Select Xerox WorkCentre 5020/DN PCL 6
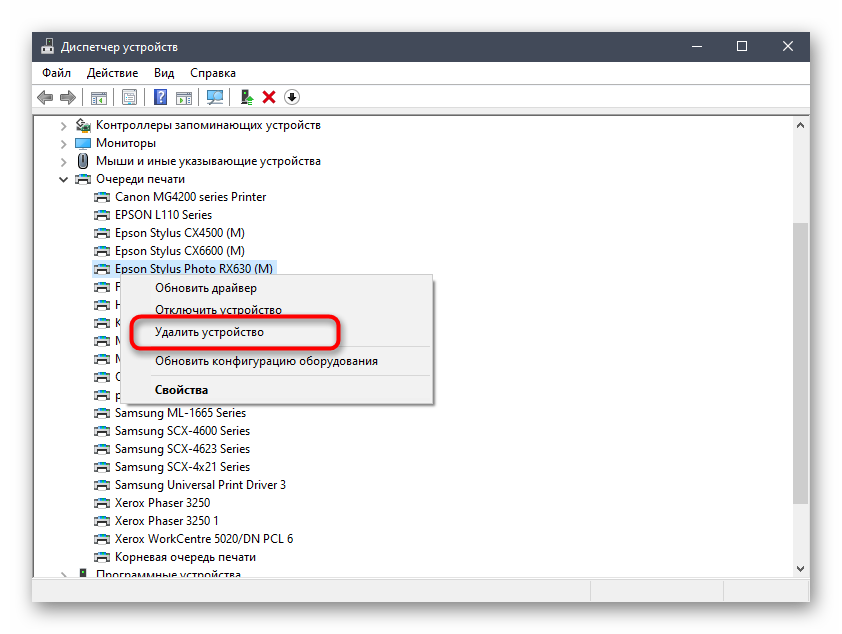The height and width of the screenshot is (634, 842). [x=203, y=539]
